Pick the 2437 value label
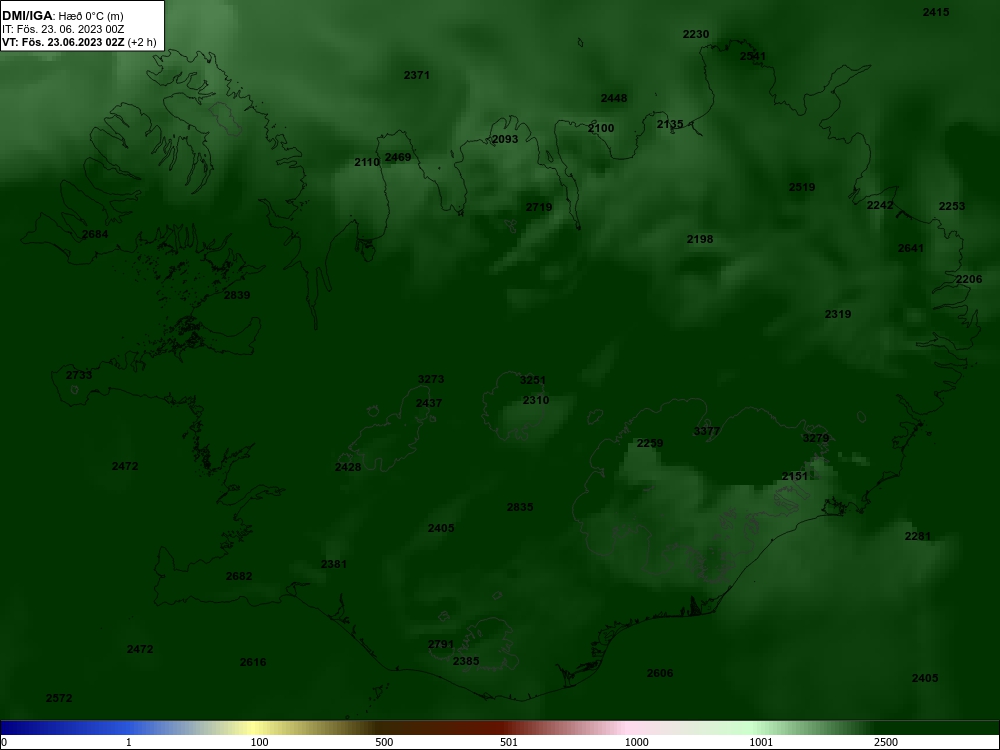Image resolution: width=1000 pixels, height=750 pixels. (x=429, y=404)
